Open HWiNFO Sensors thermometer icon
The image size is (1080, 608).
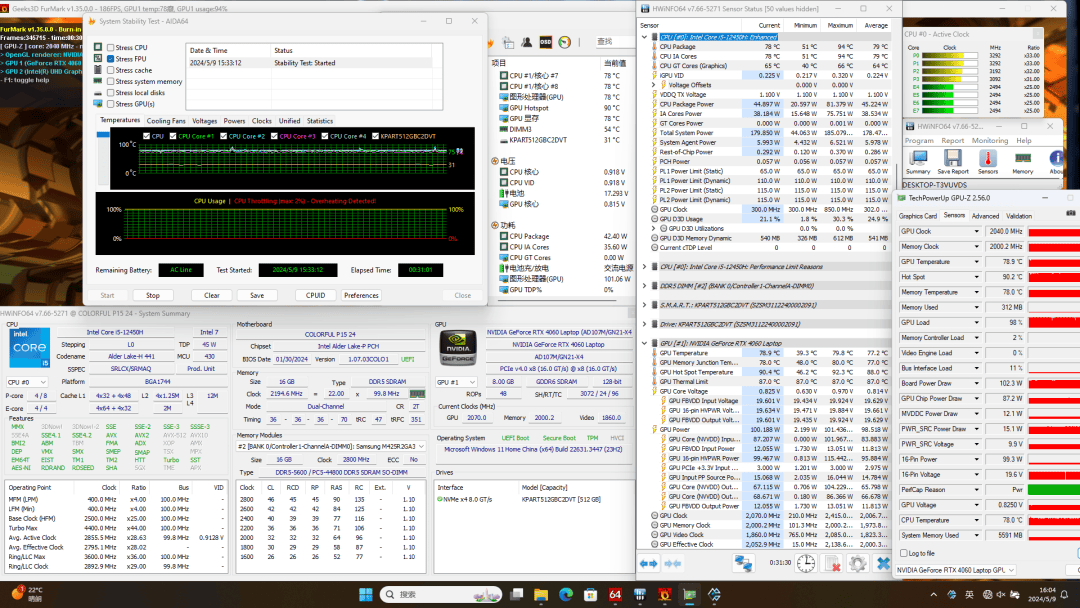coord(988,163)
